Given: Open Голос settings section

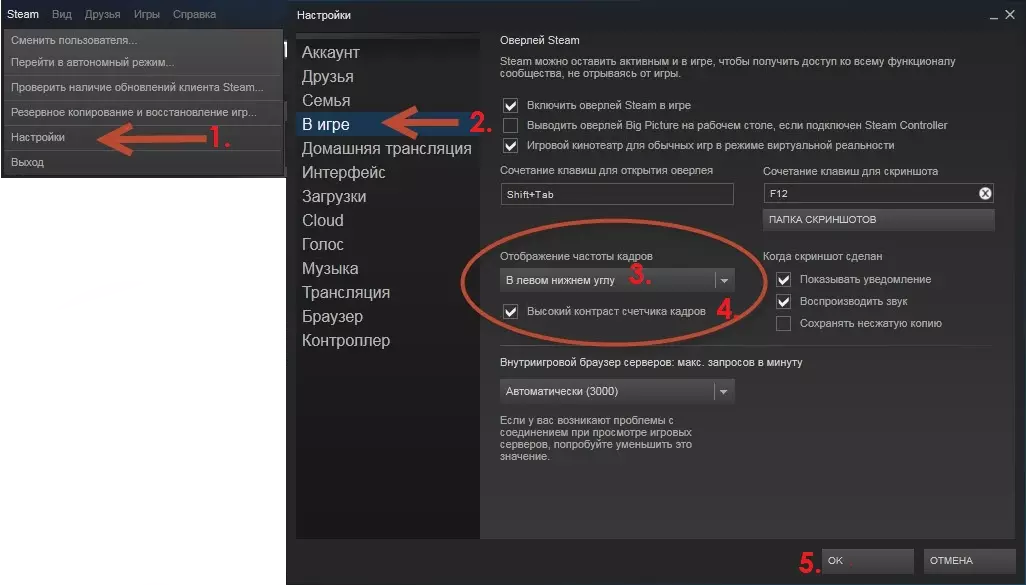Looking at the screenshot, I should click(x=387, y=245).
